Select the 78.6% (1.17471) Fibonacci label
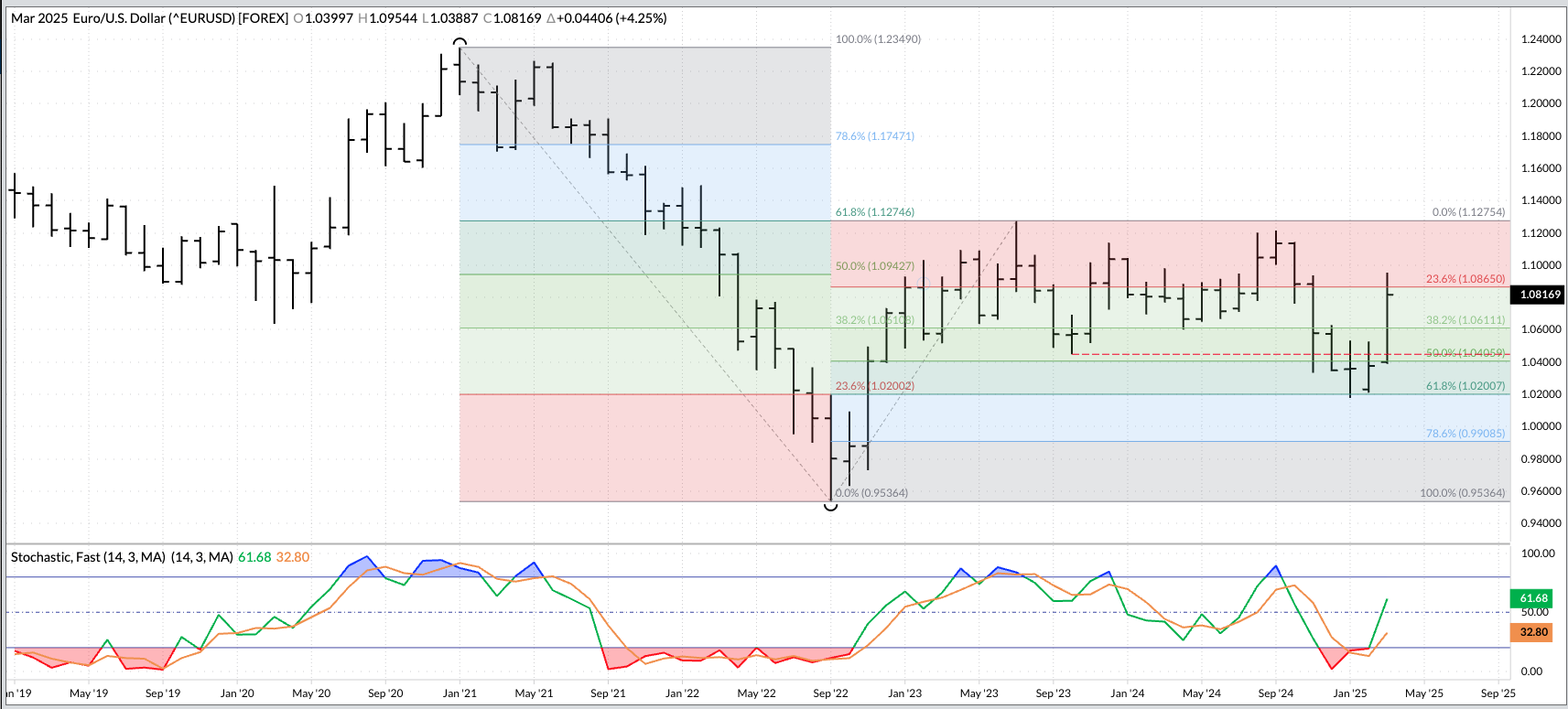Image resolution: width=1568 pixels, height=709 pixels. pos(874,136)
